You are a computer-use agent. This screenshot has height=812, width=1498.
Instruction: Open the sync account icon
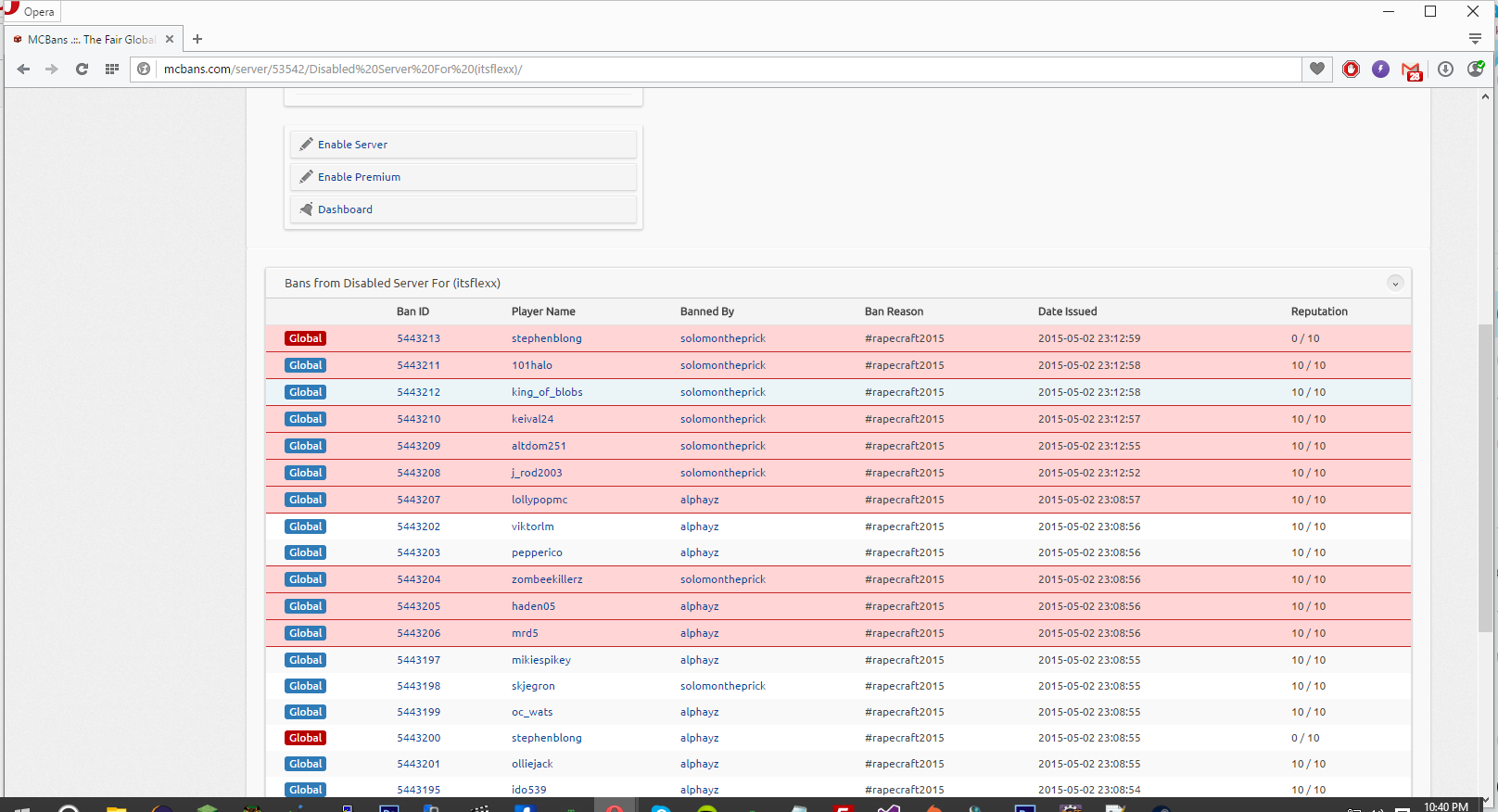coord(1476,69)
